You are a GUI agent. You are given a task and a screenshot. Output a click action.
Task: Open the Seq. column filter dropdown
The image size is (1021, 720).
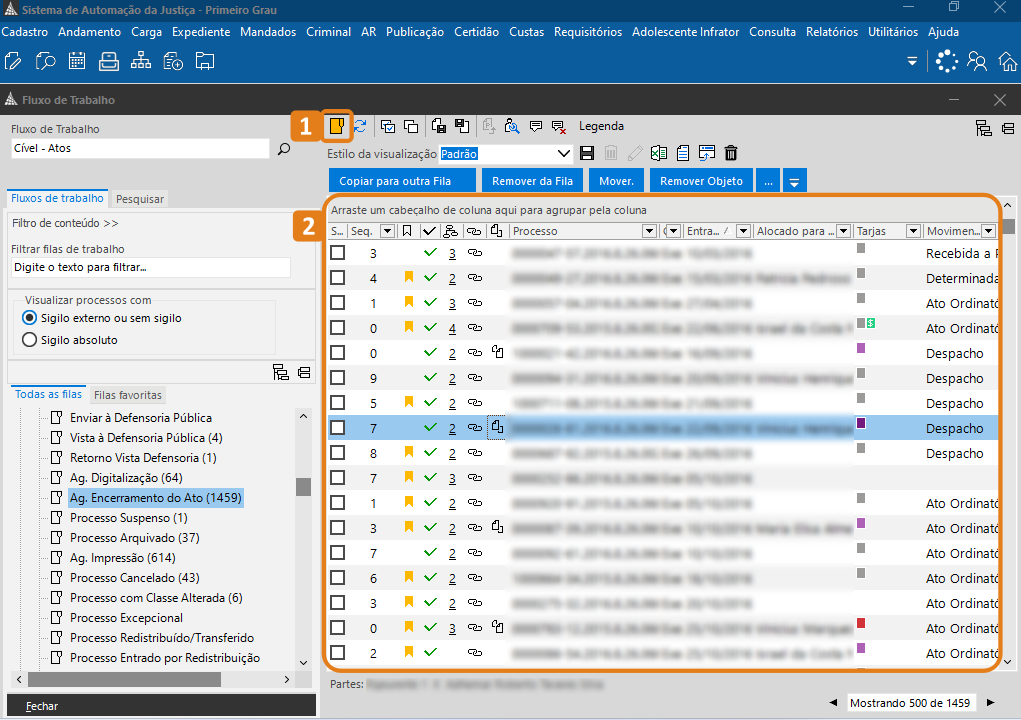(387, 231)
